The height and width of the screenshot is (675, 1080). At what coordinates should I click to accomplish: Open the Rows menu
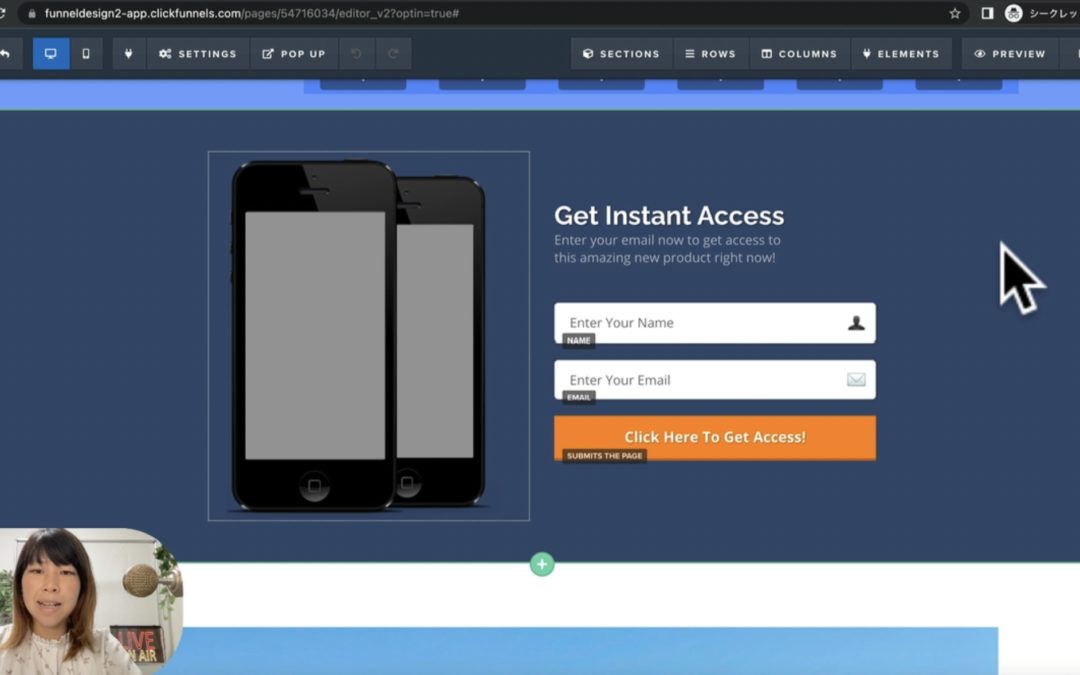[710, 54]
